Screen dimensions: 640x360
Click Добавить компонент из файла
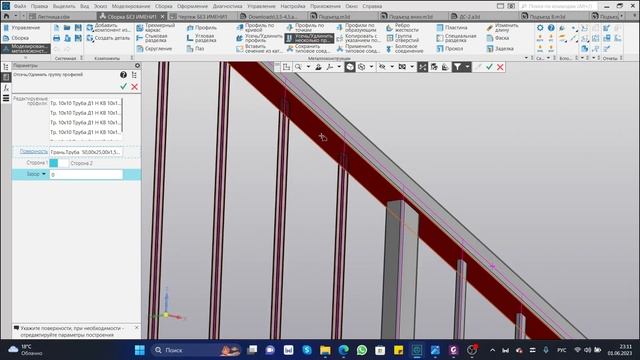[108, 28]
